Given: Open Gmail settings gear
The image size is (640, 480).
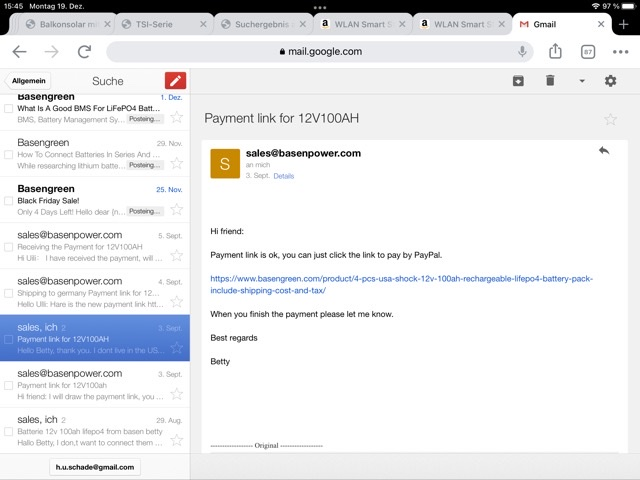Looking at the screenshot, I should tap(610, 81).
